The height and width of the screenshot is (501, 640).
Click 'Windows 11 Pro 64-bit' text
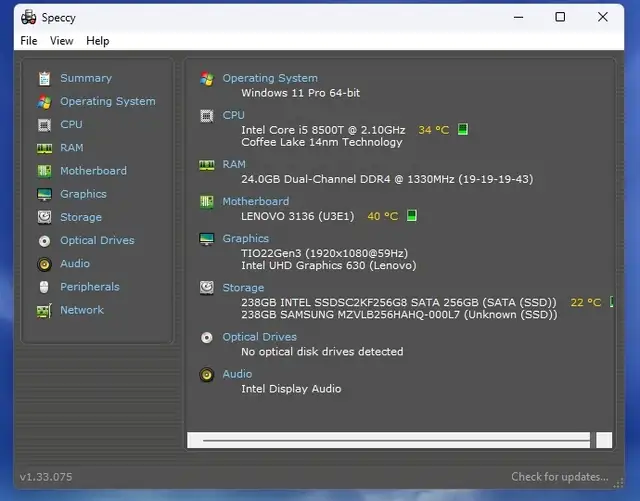(x=300, y=93)
